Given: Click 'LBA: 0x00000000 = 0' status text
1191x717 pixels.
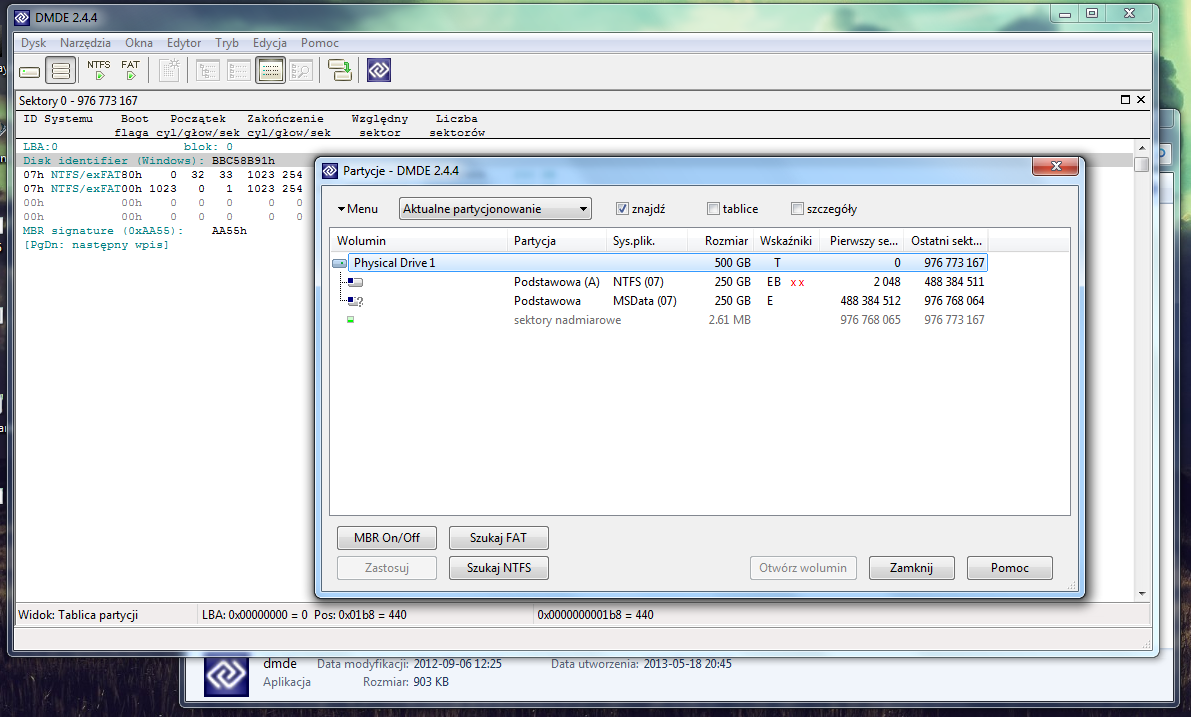Looking at the screenshot, I should (254, 615).
